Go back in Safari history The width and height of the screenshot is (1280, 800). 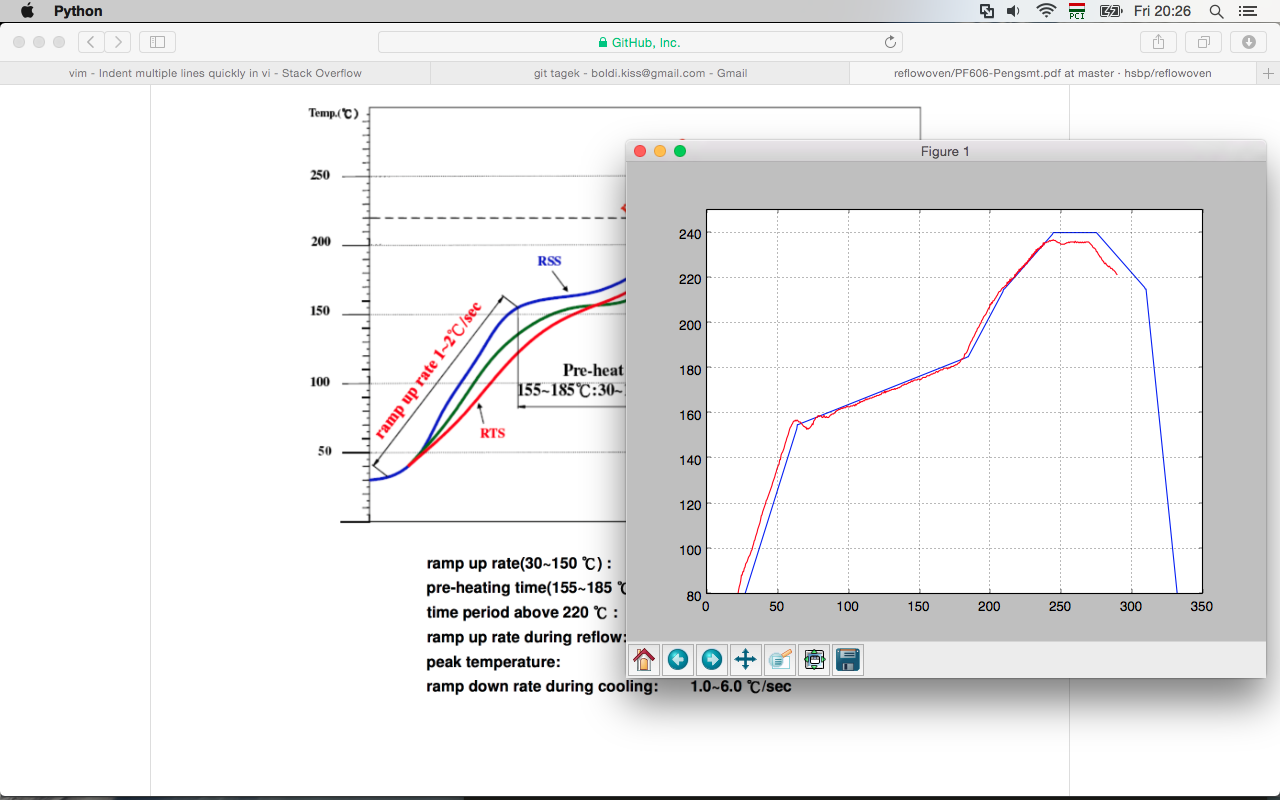pos(91,42)
